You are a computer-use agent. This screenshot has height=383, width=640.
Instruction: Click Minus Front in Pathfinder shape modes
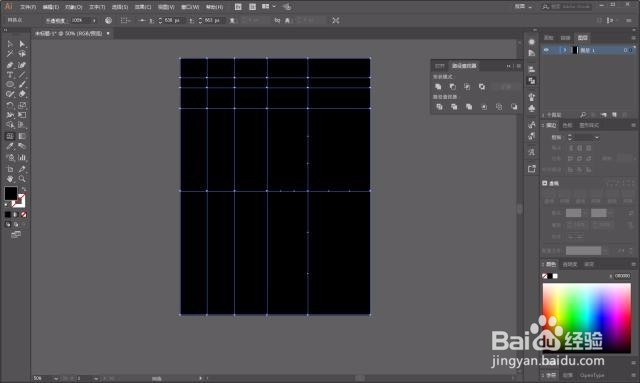tap(453, 87)
